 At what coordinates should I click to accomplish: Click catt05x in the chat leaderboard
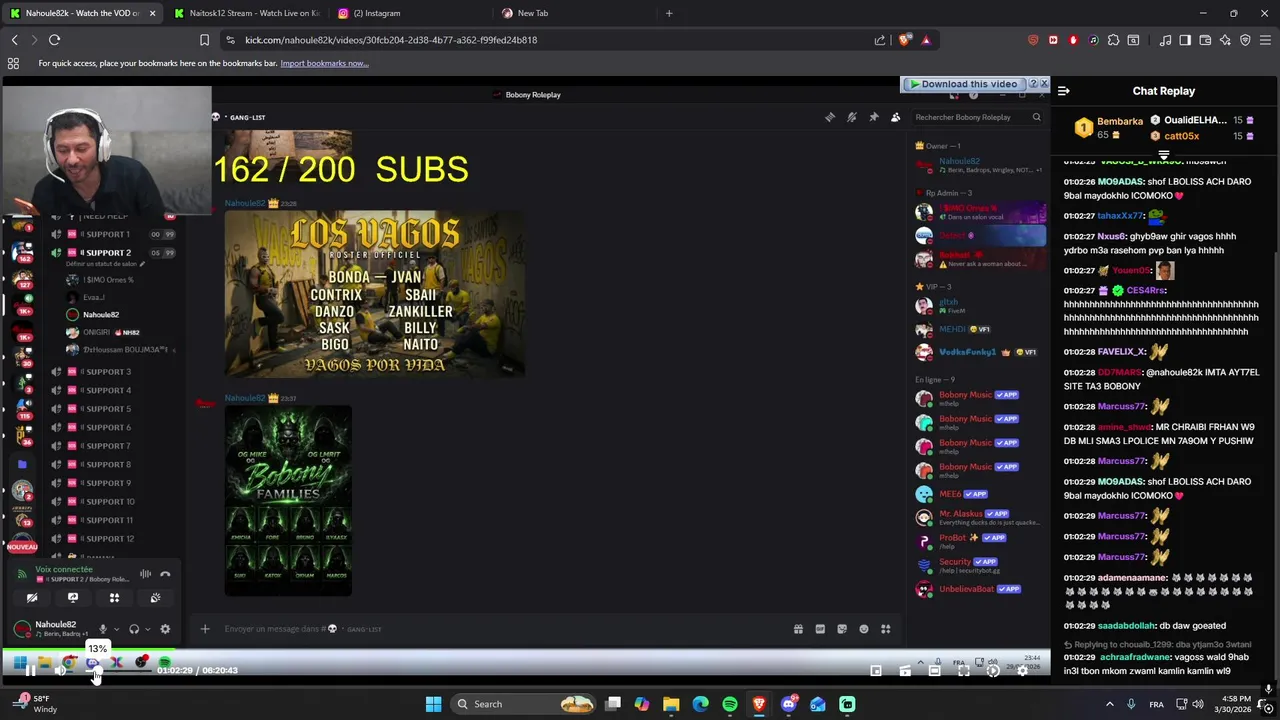[x=1181, y=136]
